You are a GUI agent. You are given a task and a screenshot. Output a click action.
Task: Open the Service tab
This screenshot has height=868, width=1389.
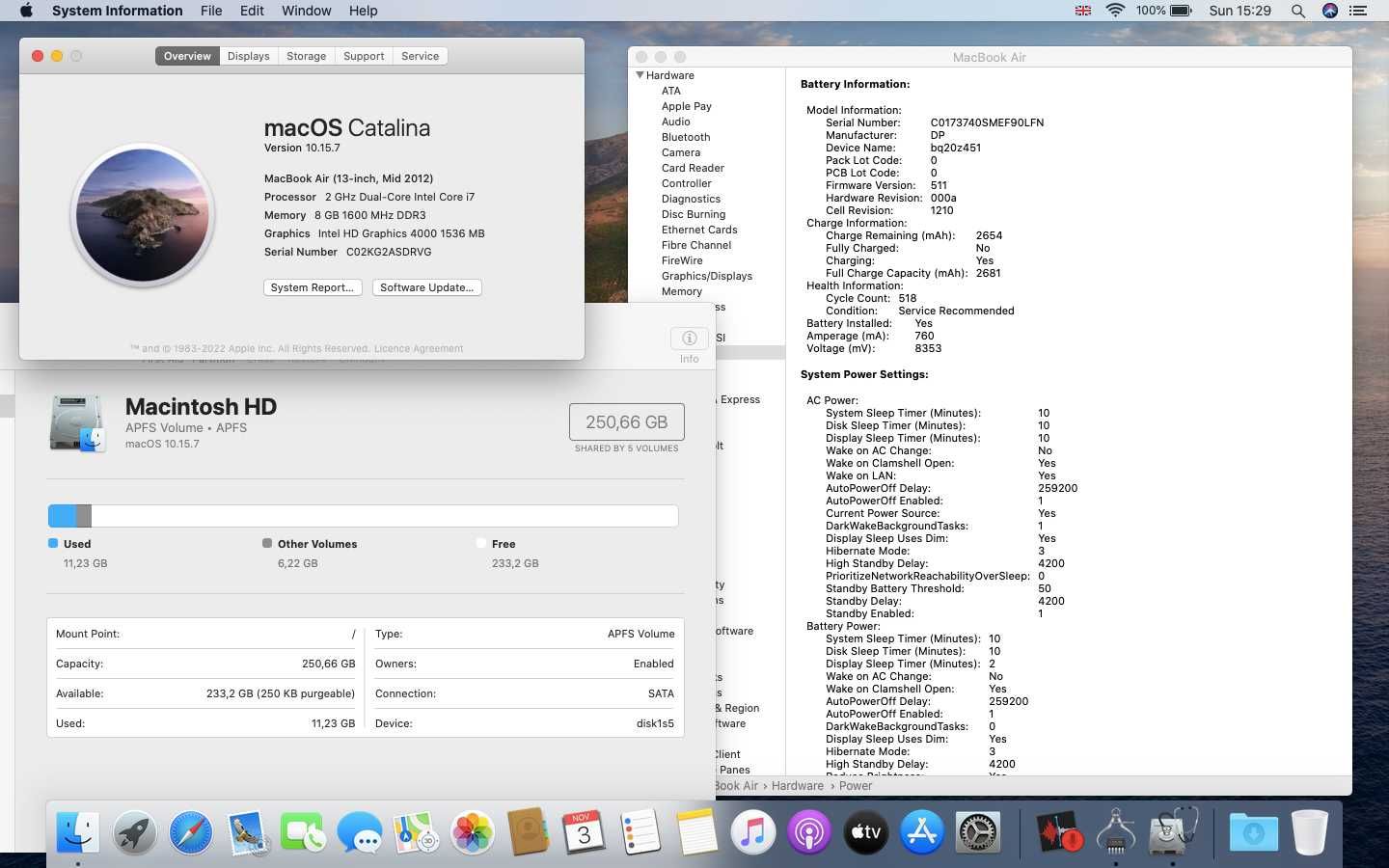420,56
